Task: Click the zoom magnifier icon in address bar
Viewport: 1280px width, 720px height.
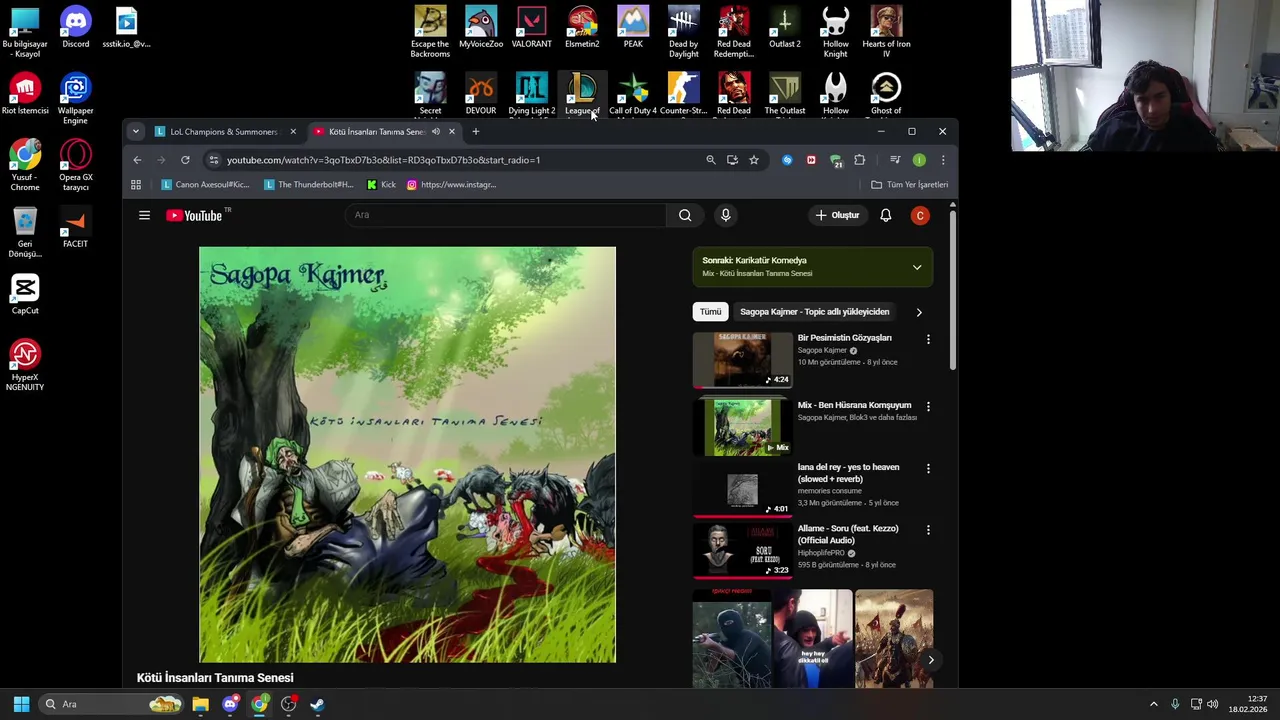Action: [x=711, y=160]
